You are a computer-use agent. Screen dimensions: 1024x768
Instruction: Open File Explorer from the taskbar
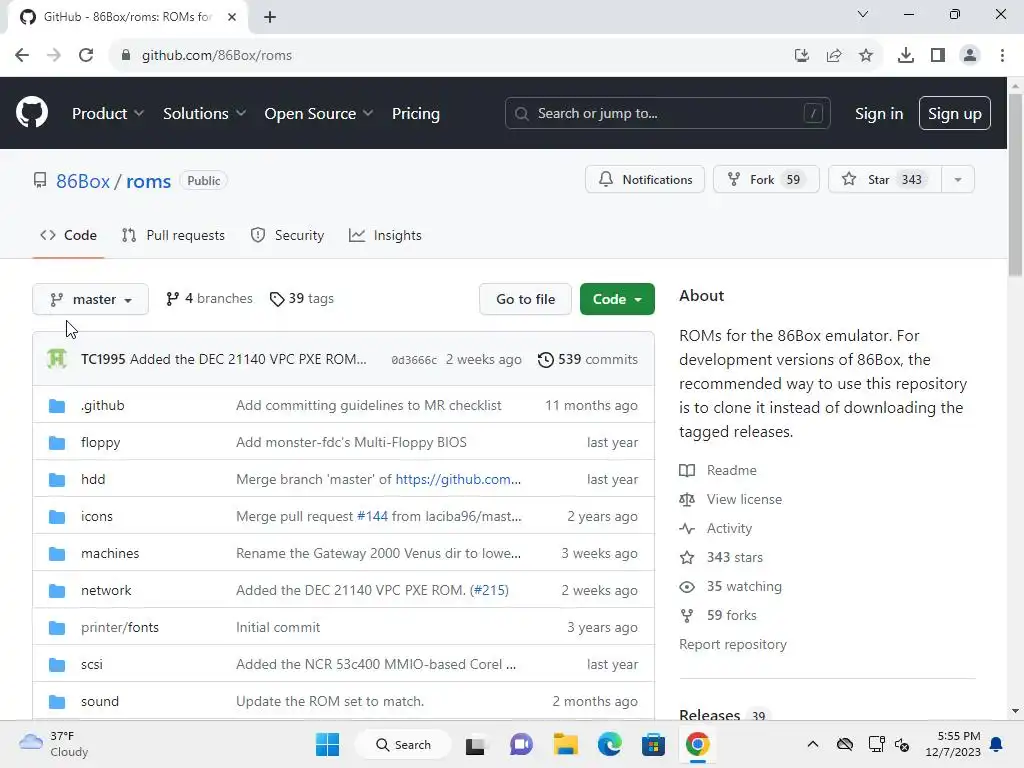click(566, 744)
